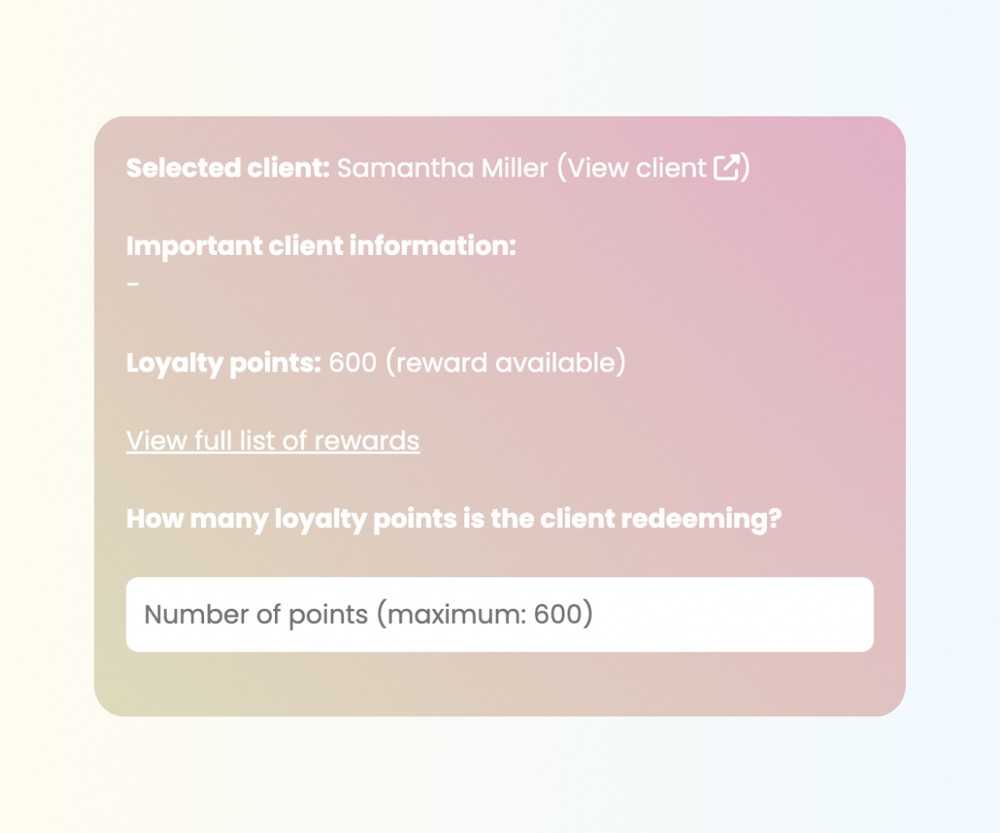Image resolution: width=1000 pixels, height=833 pixels.
Task: Open View full list of rewards link
Action: click(272, 440)
